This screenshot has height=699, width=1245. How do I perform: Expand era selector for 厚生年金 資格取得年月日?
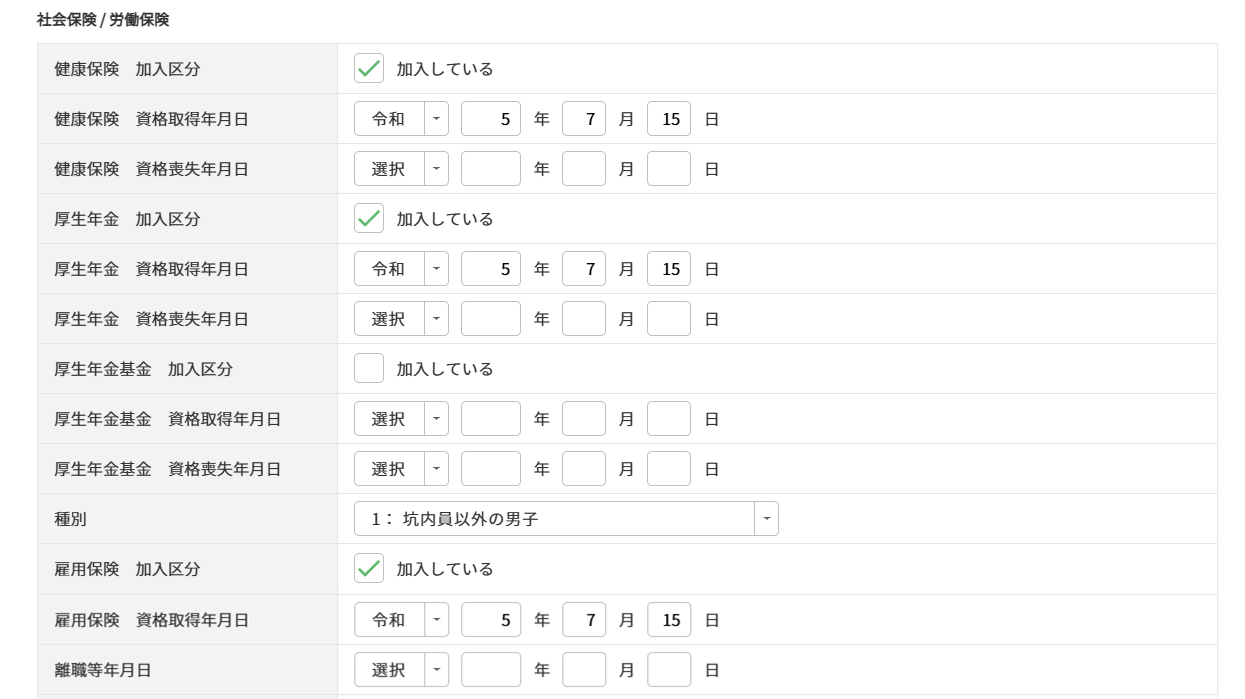pos(401,269)
